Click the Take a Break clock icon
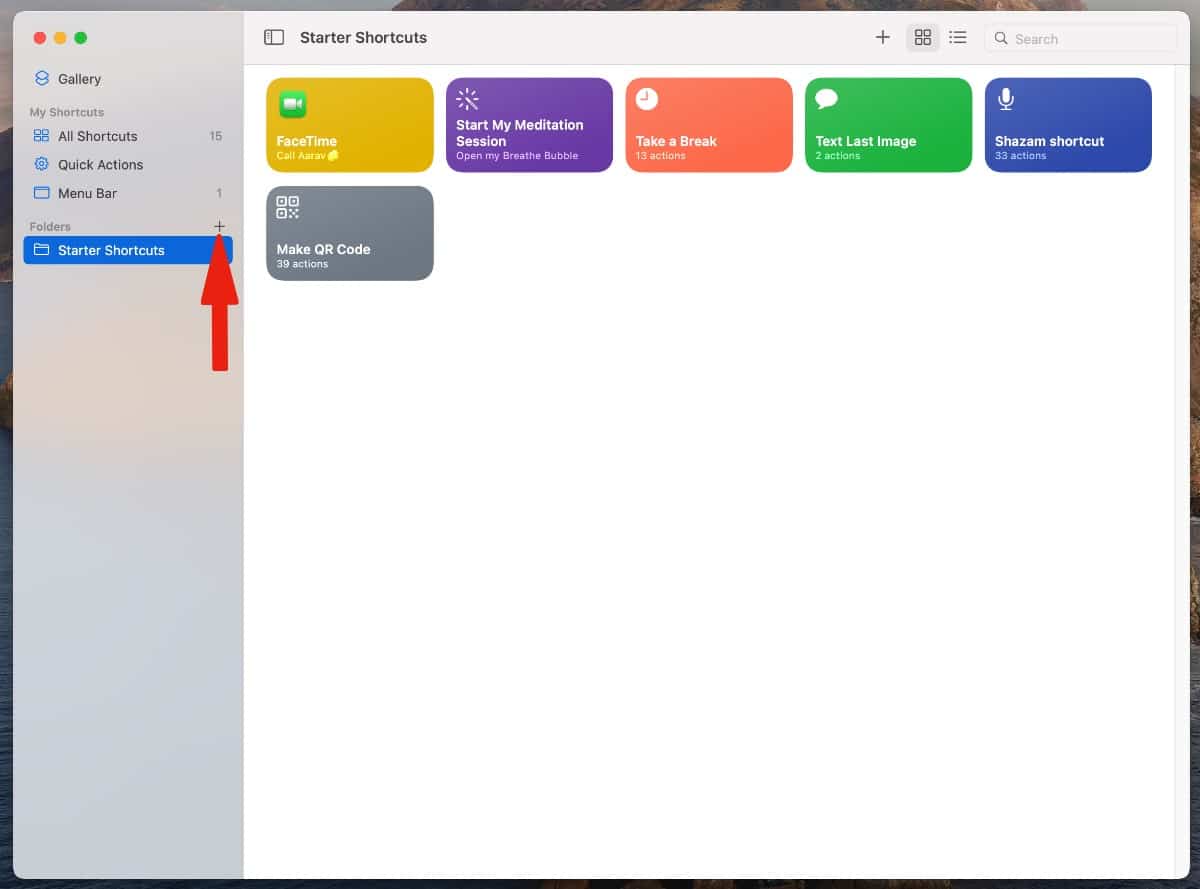 click(x=647, y=99)
